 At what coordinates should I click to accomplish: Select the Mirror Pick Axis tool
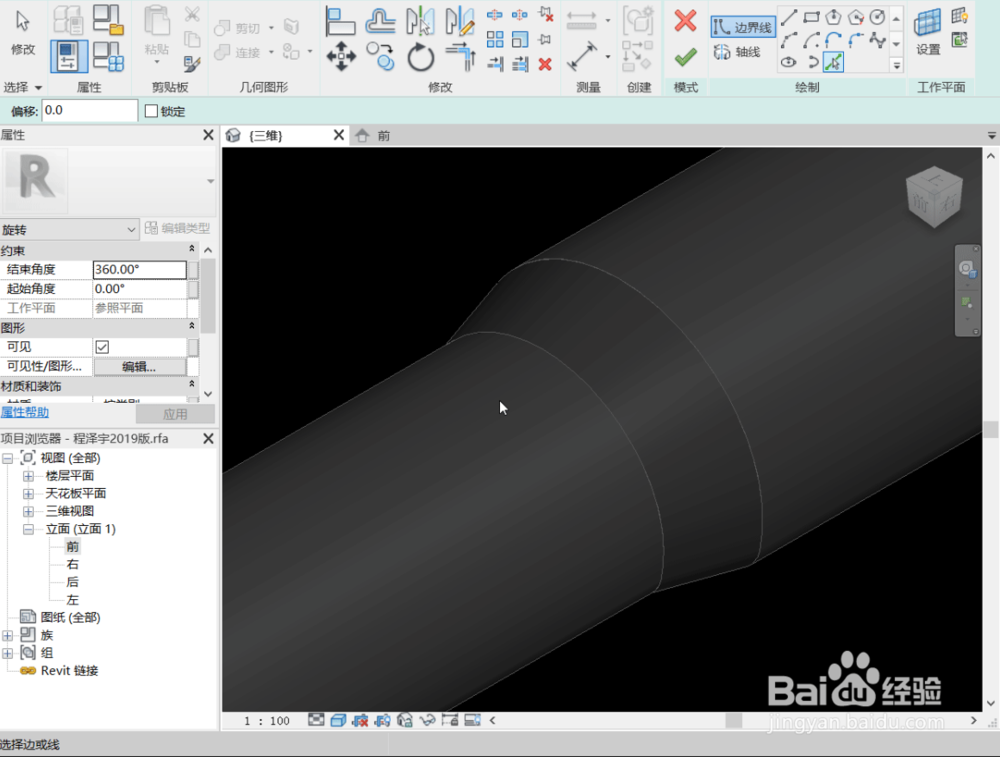click(420, 21)
